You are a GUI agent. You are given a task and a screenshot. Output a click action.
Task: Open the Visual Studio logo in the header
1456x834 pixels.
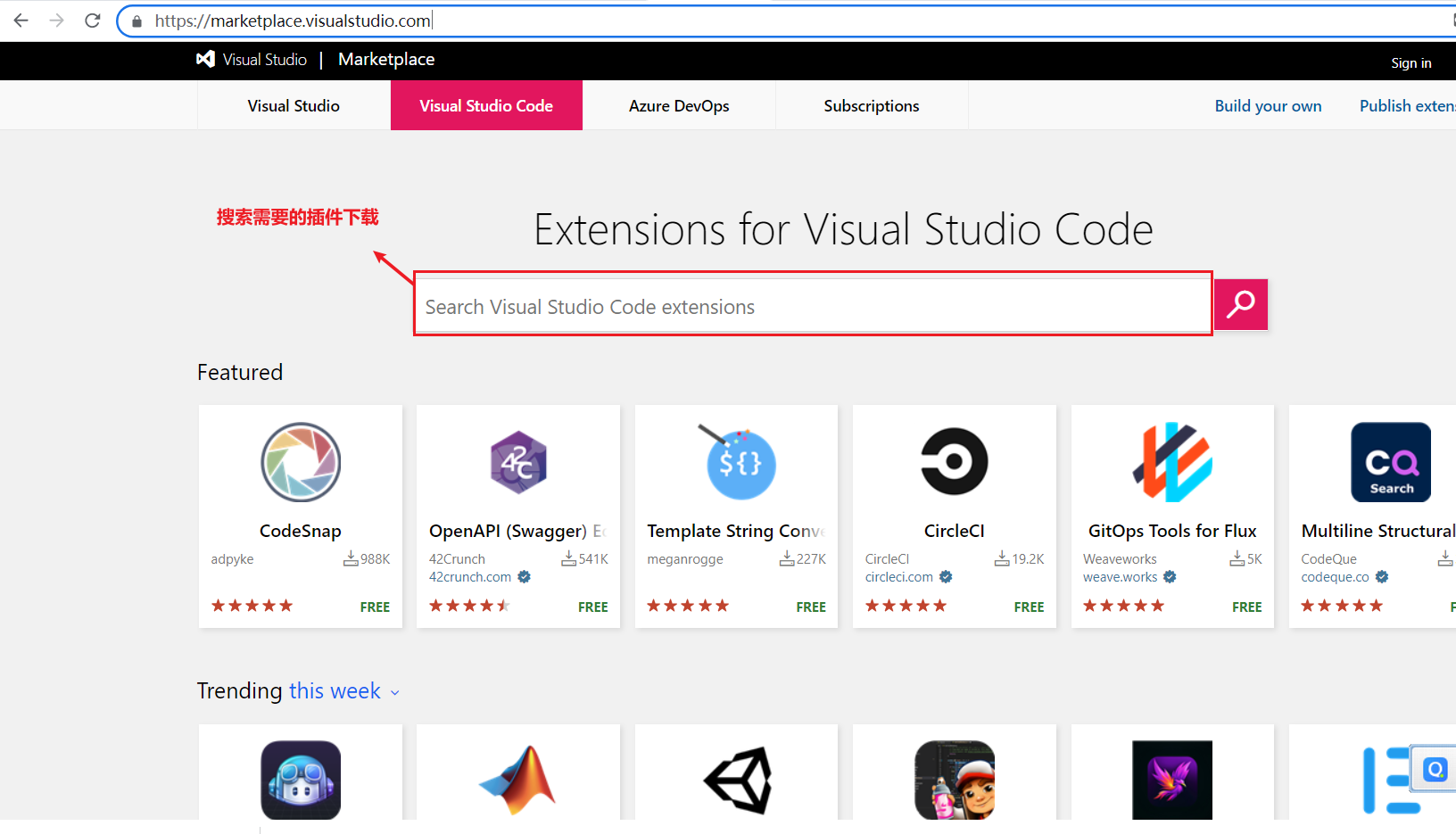click(x=252, y=59)
